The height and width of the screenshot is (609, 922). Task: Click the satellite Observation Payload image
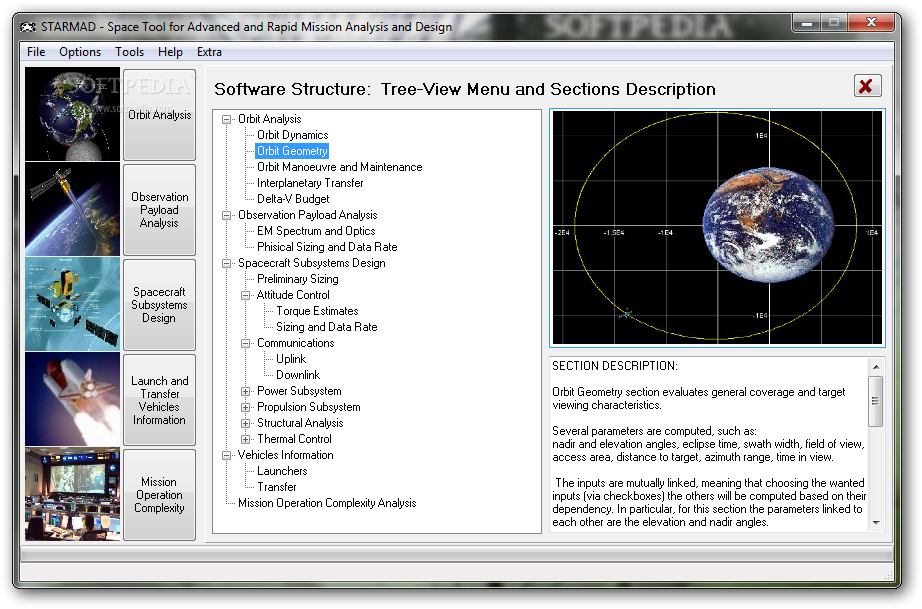(72, 209)
